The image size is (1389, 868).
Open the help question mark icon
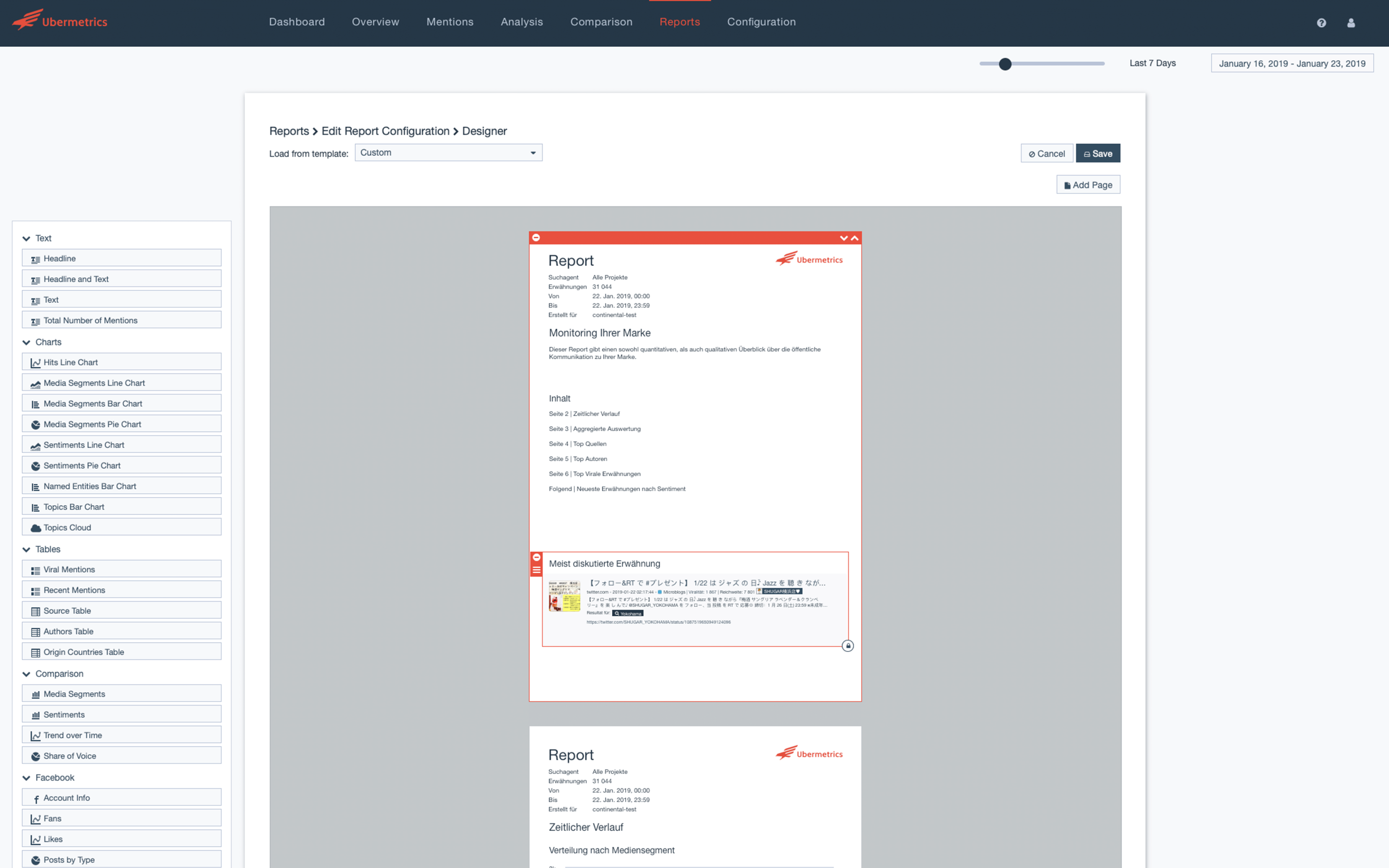(x=1321, y=23)
